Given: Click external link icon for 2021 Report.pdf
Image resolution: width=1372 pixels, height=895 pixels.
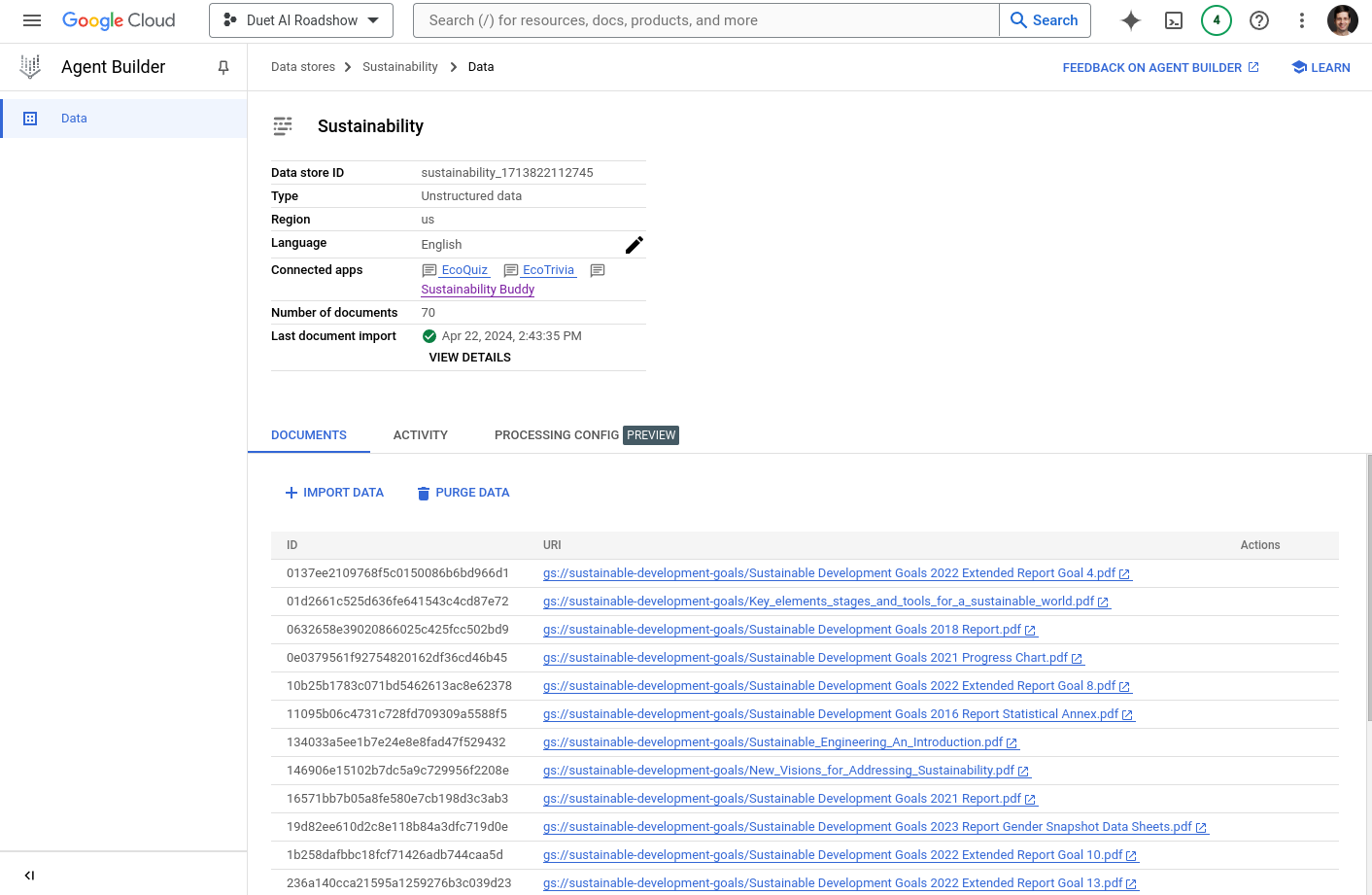Looking at the screenshot, I should tap(1030, 800).
